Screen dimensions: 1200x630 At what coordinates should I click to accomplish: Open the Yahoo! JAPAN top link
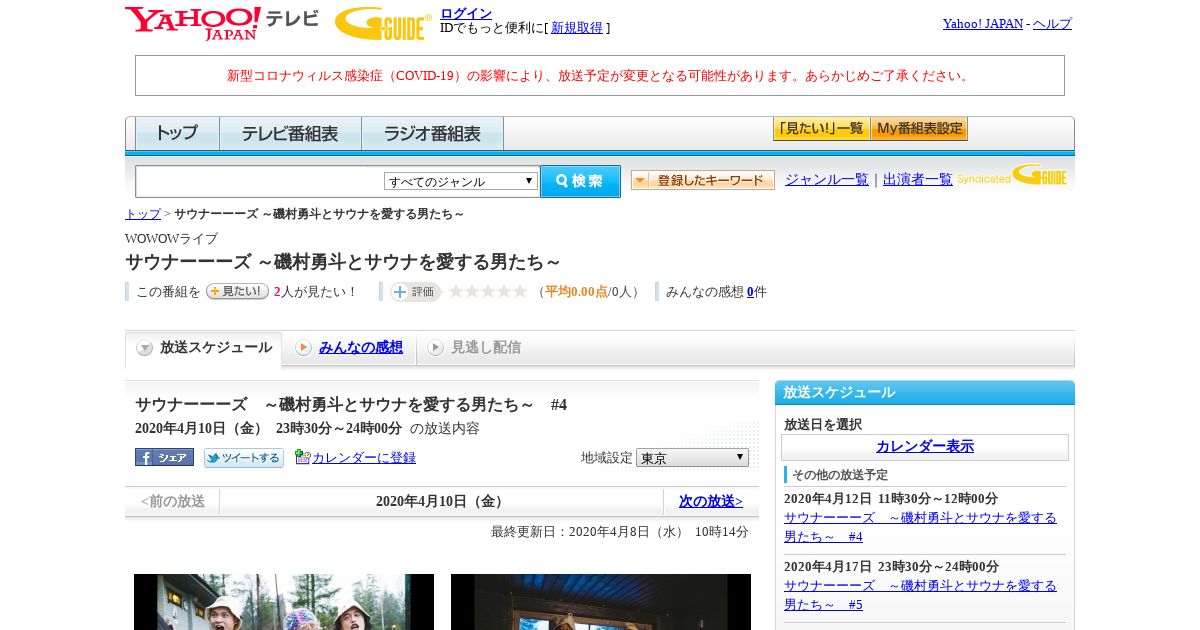pos(983,23)
